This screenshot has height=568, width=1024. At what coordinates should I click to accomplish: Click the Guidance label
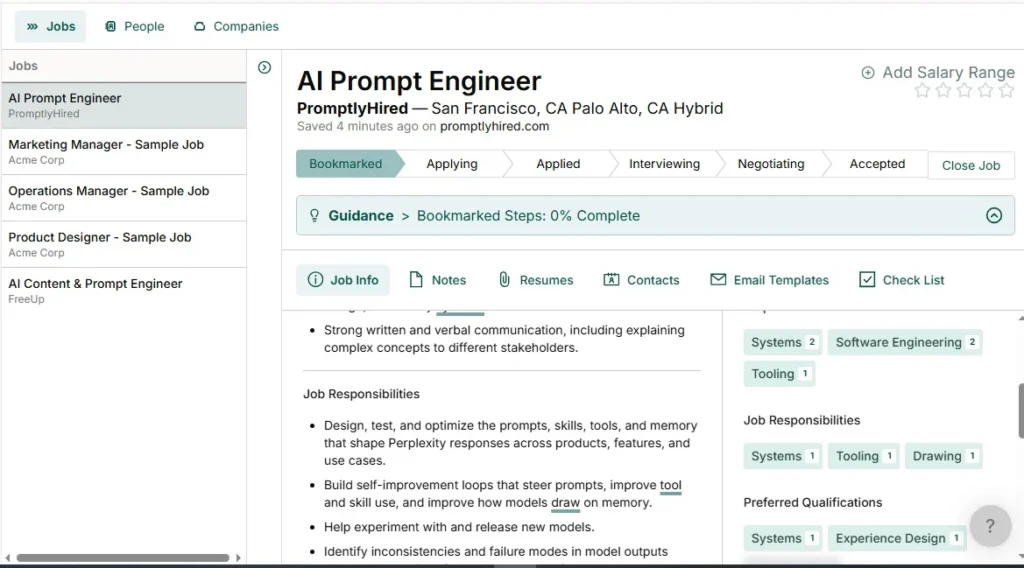pos(360,215)
